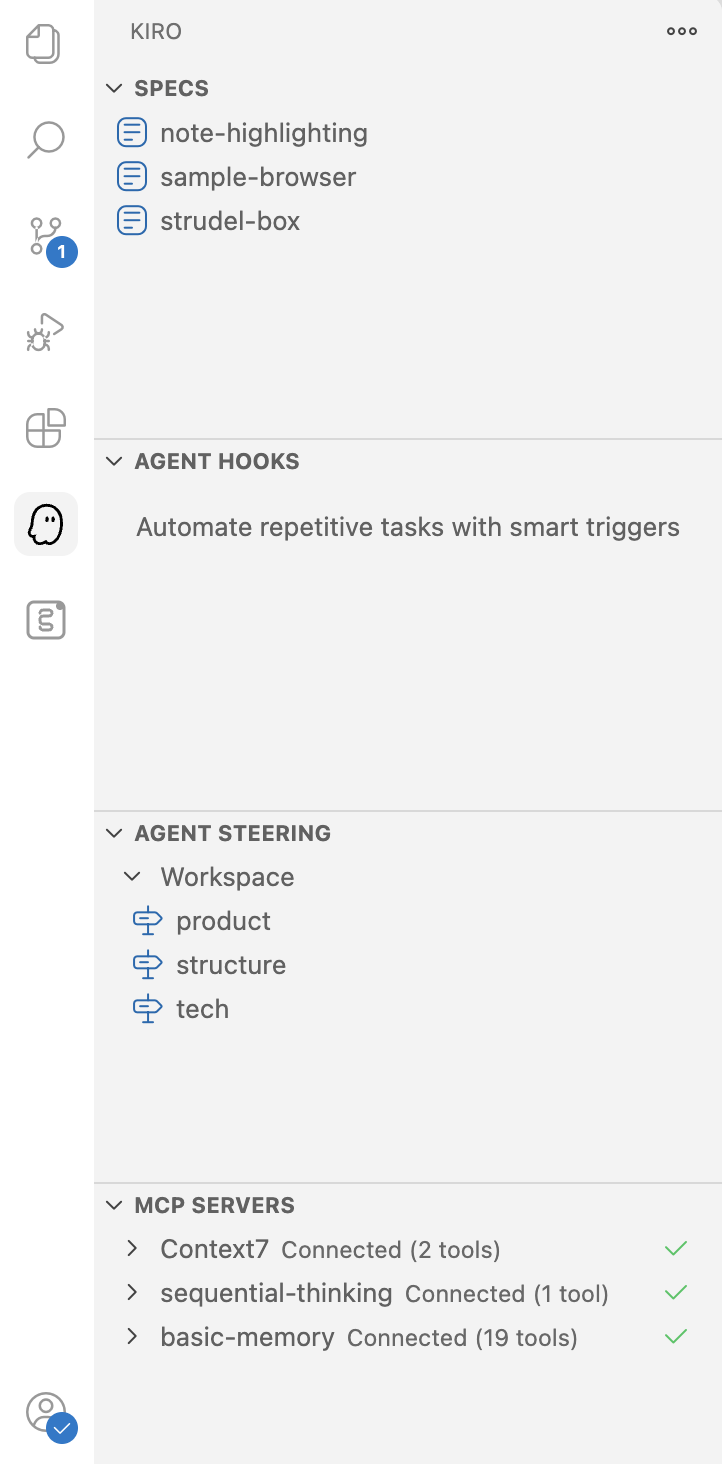Open the Accounts profile icon
This screenshot has height=1464, width=722.
[46, 1413]
